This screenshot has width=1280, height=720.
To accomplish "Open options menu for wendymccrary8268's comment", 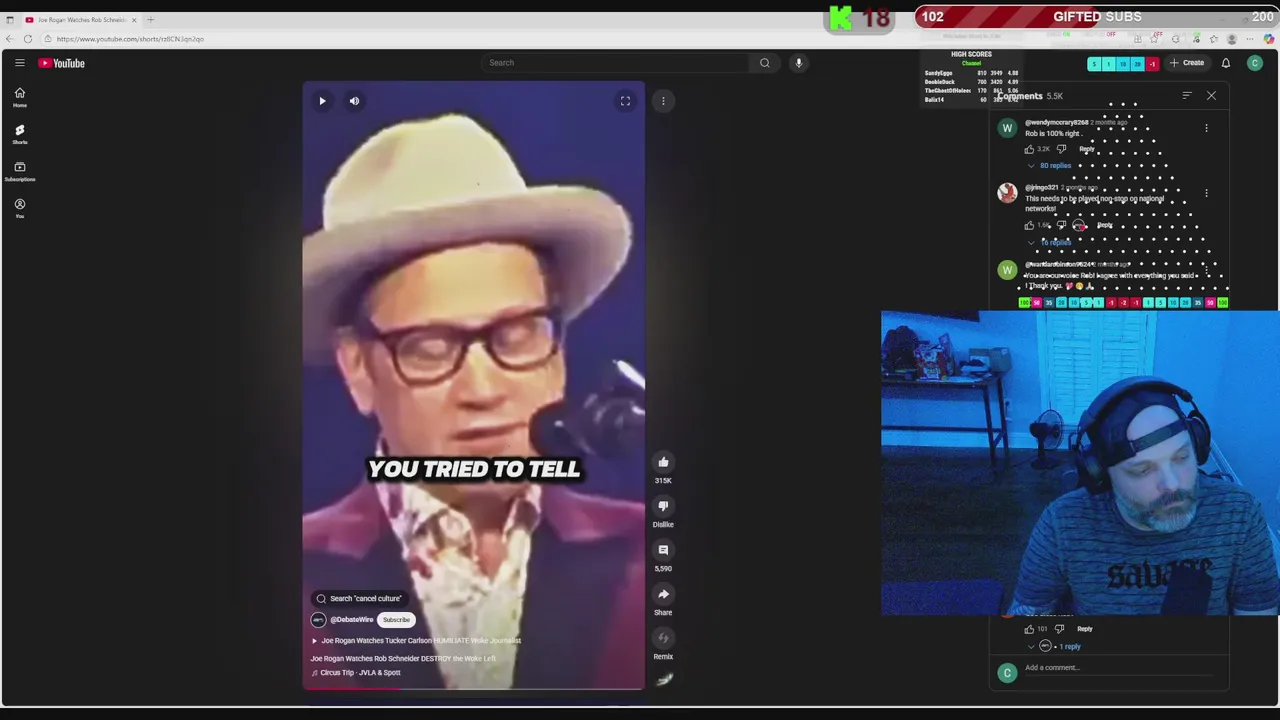I will tap(1206, 128).
